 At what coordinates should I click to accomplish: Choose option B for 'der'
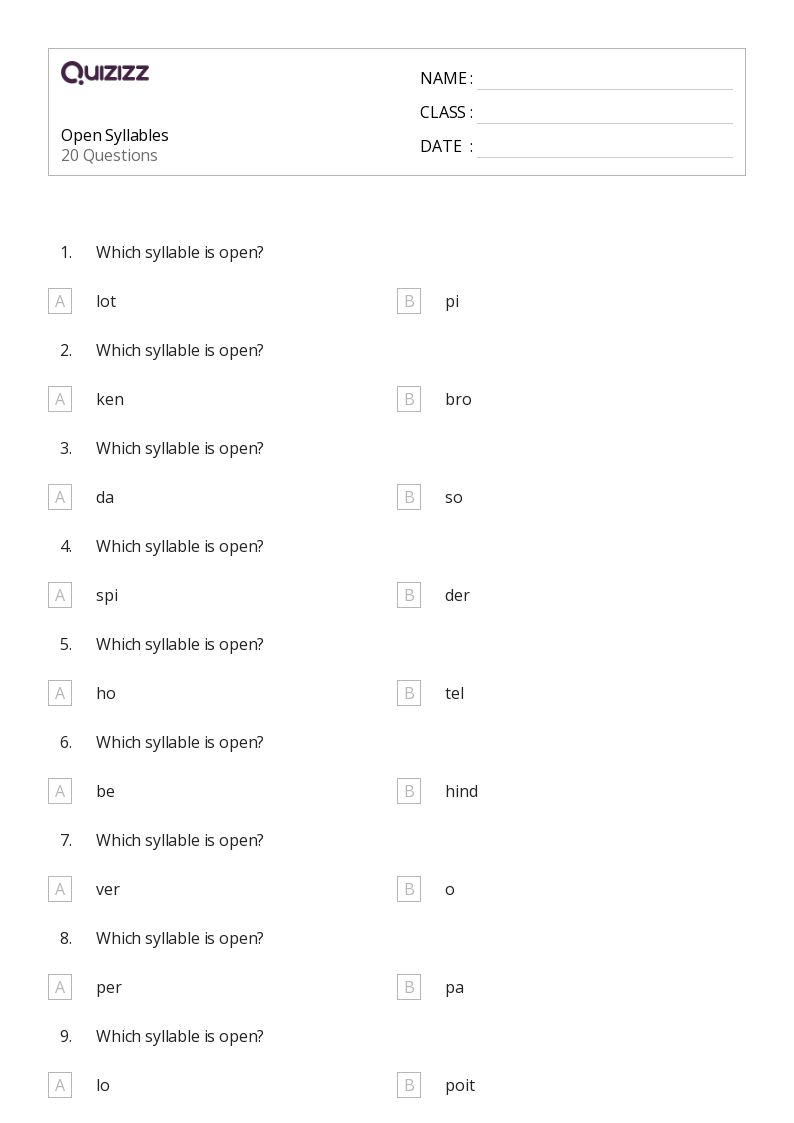coord(409,595)
